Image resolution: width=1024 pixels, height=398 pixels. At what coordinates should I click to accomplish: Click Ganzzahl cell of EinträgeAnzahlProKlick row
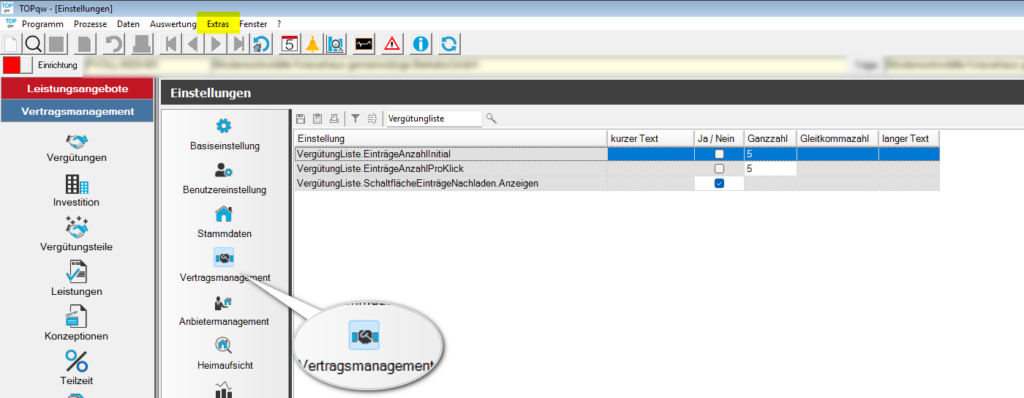click(770, 169)
